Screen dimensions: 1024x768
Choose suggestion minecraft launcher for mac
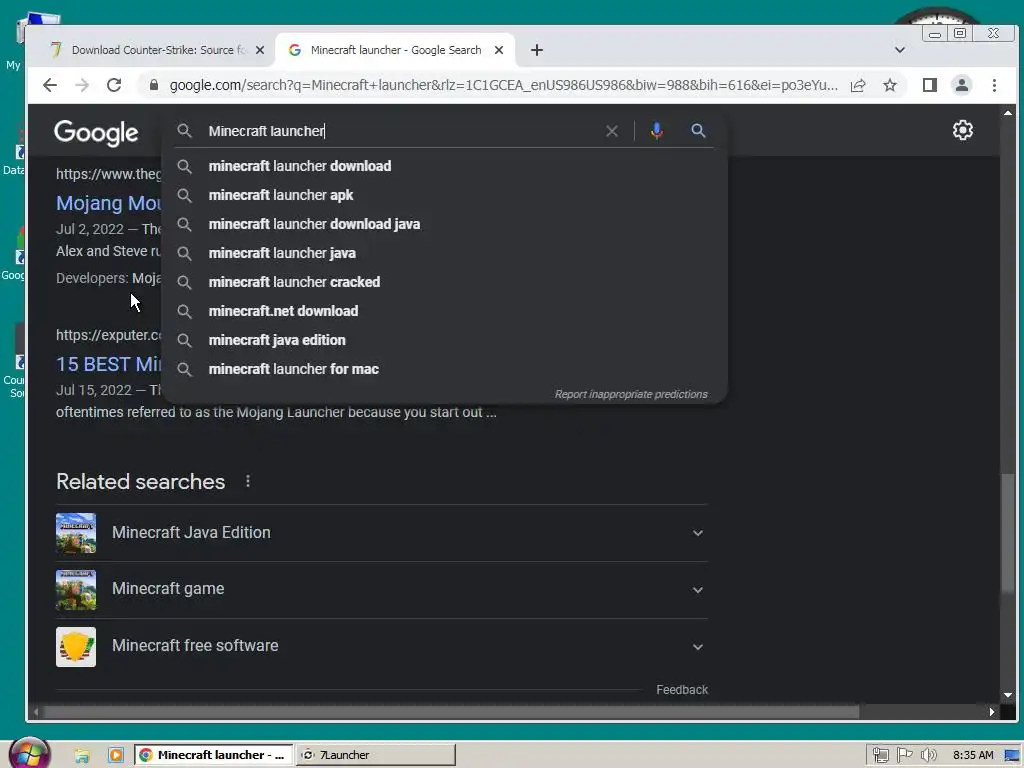pyautogui.click(x=444, y=369)
